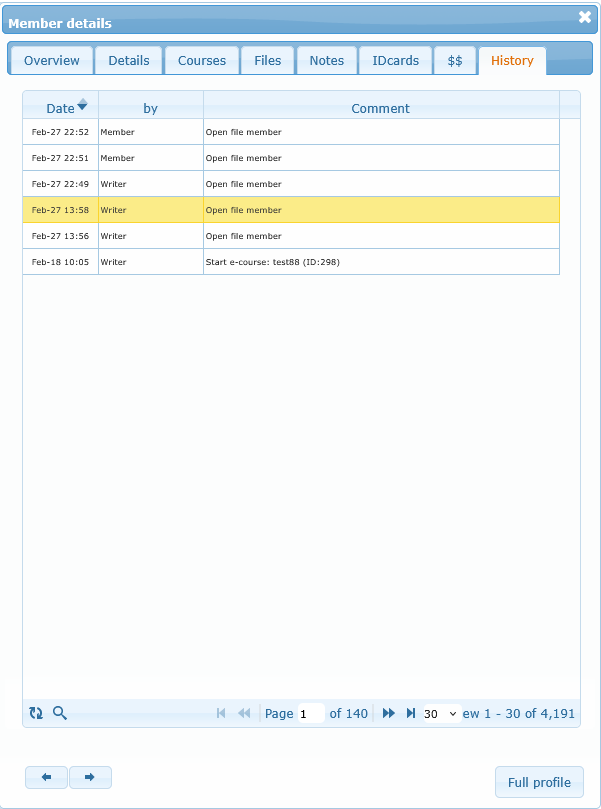Click the page number input field
This screenshot has width=601, height=809.
[x=310, y=713]
